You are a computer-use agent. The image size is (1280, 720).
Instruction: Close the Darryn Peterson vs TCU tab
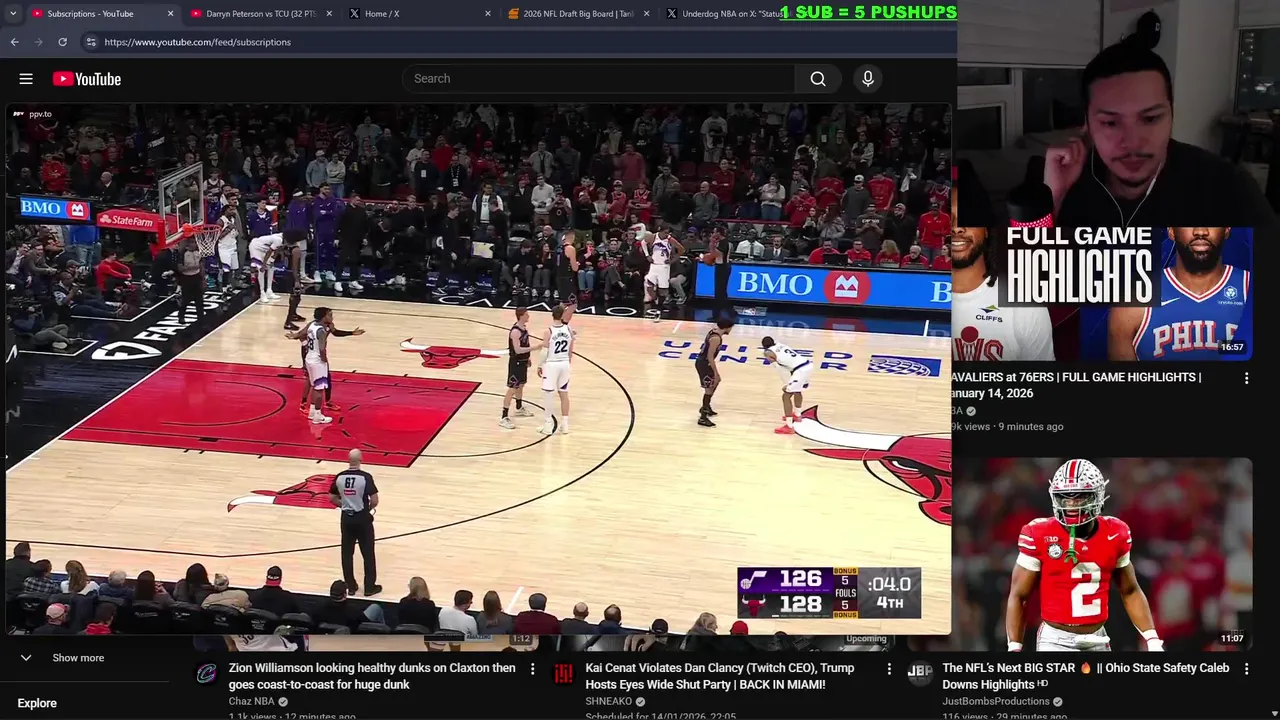click(x=329, y=14)
